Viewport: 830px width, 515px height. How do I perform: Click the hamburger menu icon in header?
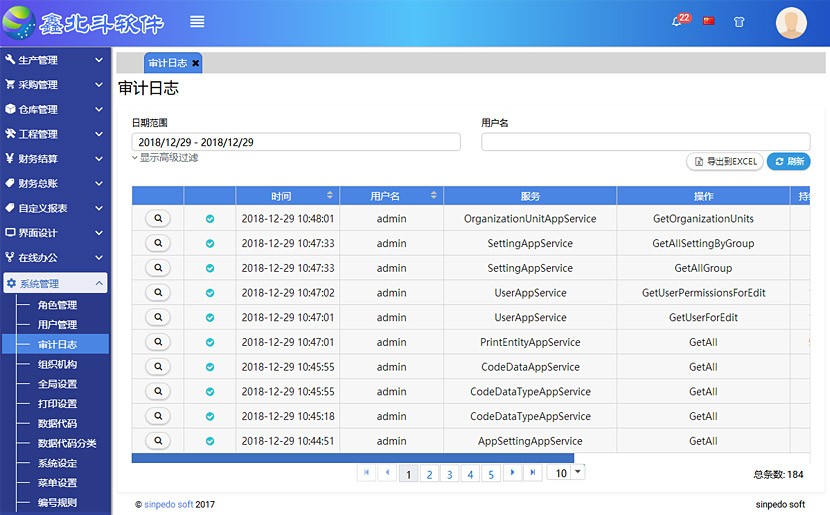[197, 22]
